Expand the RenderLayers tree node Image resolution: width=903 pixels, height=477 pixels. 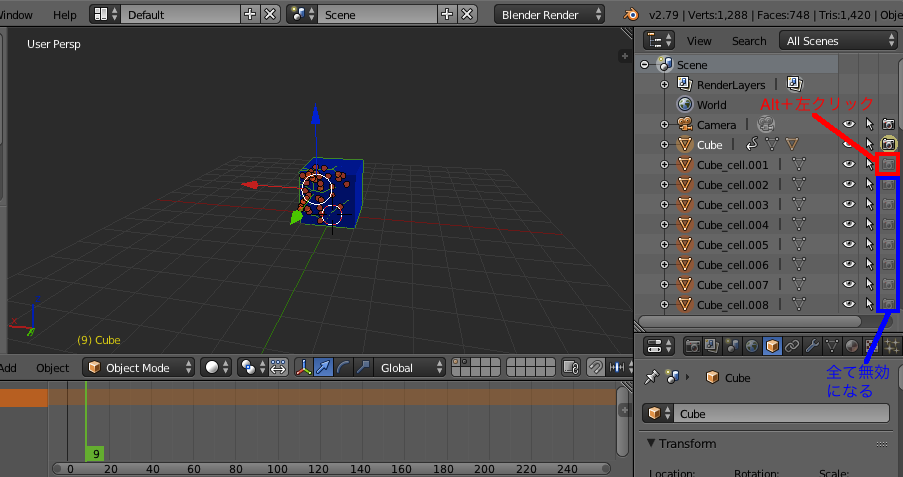[664, 85]
